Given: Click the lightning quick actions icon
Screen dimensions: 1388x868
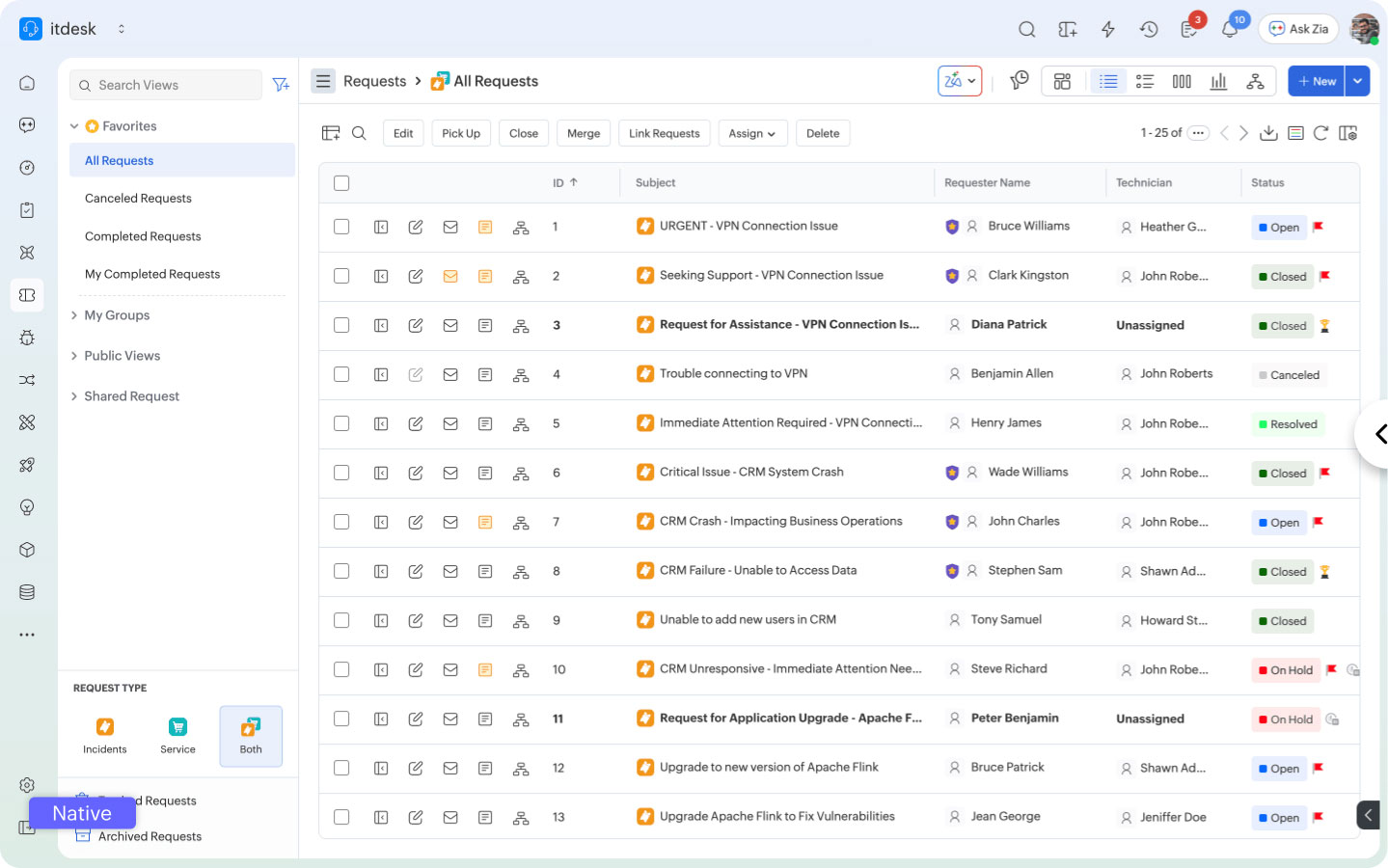Looking at the screenshot, I should 1108,29.
